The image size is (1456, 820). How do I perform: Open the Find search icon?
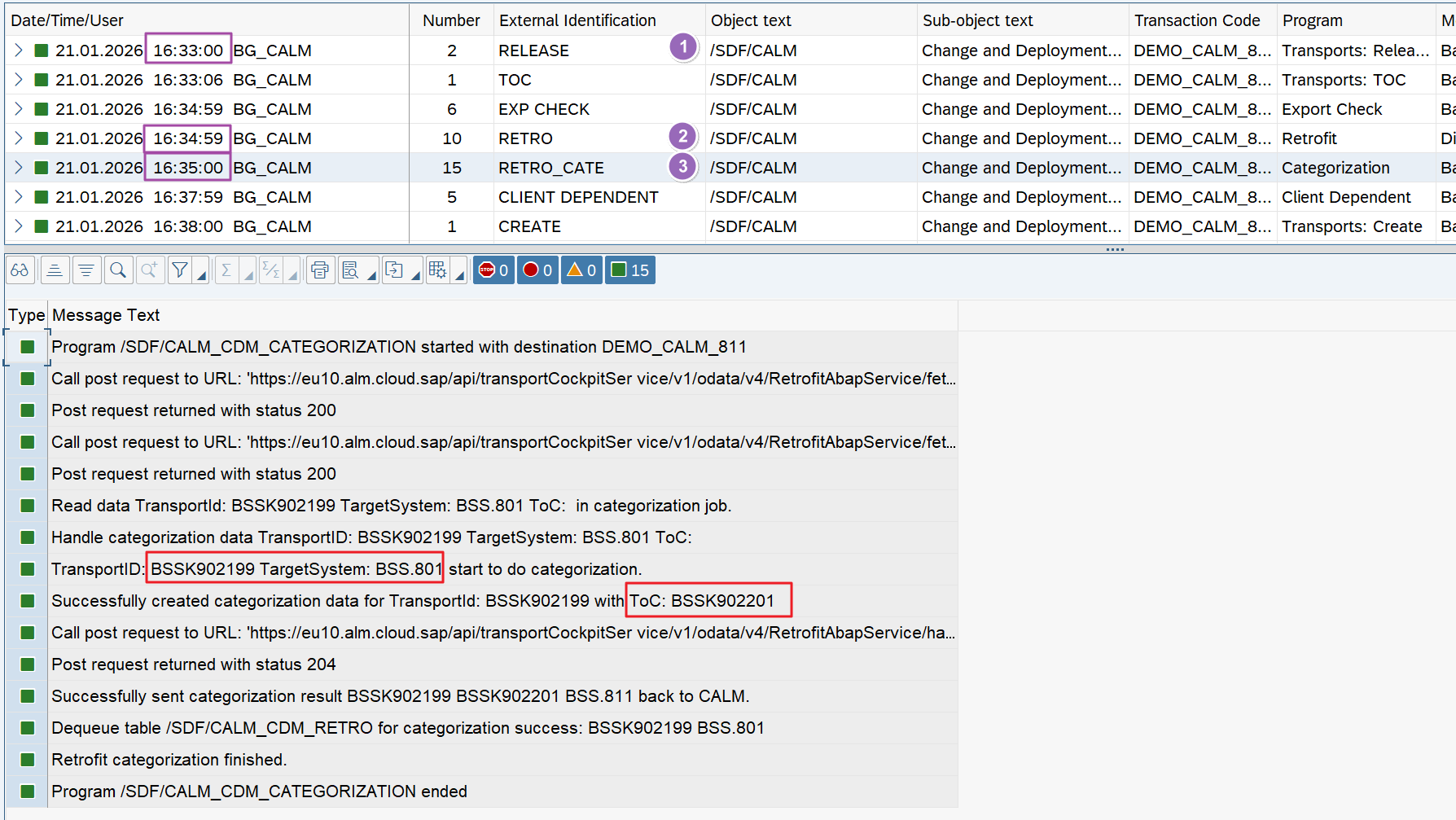(x=118, y=270)
